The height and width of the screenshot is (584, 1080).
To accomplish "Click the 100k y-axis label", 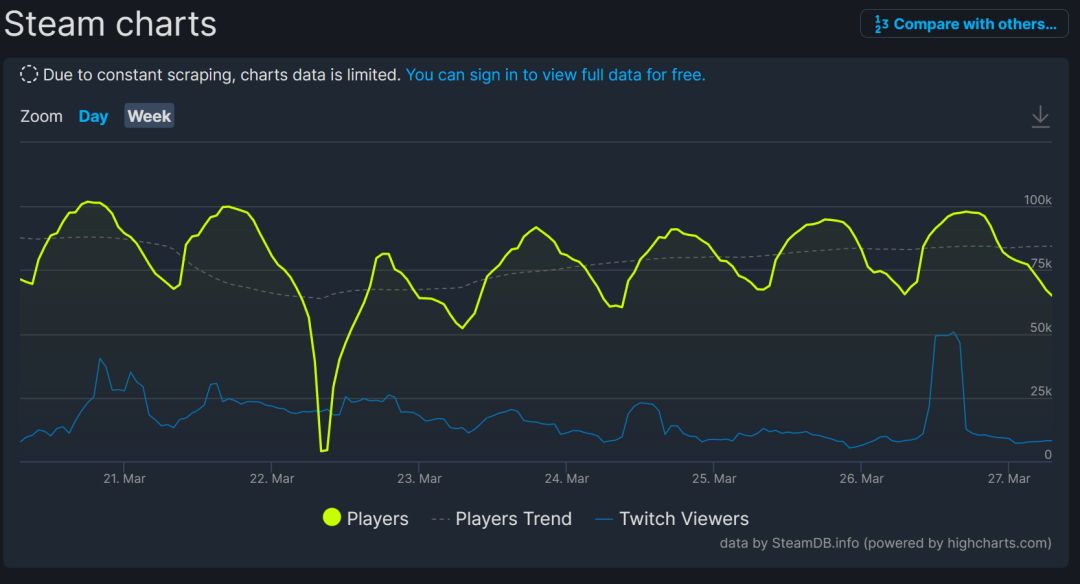I will 1037,200.
